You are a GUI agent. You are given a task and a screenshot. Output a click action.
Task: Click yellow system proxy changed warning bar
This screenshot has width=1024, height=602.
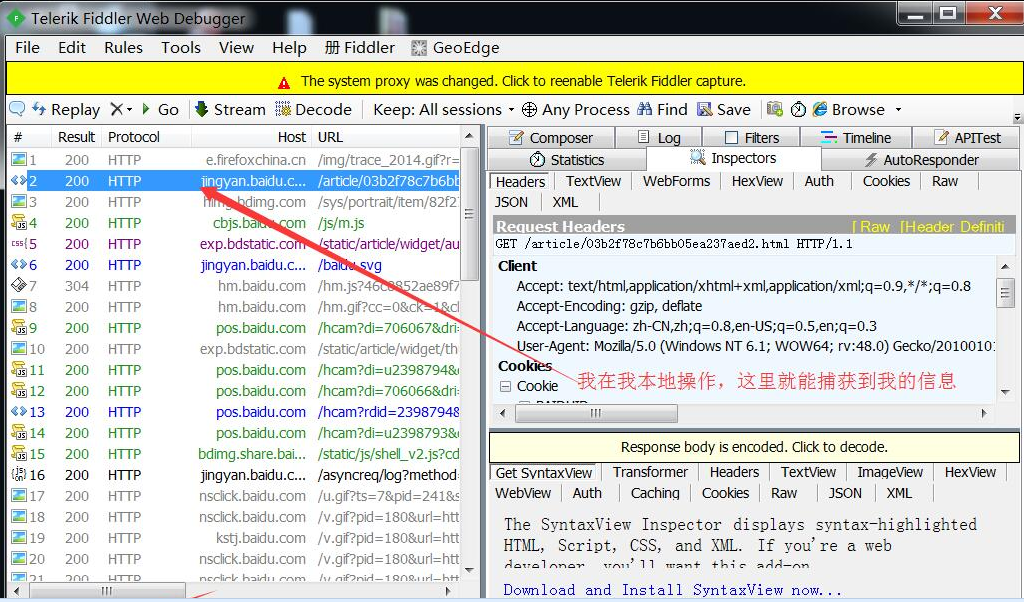tap(514, 79)
